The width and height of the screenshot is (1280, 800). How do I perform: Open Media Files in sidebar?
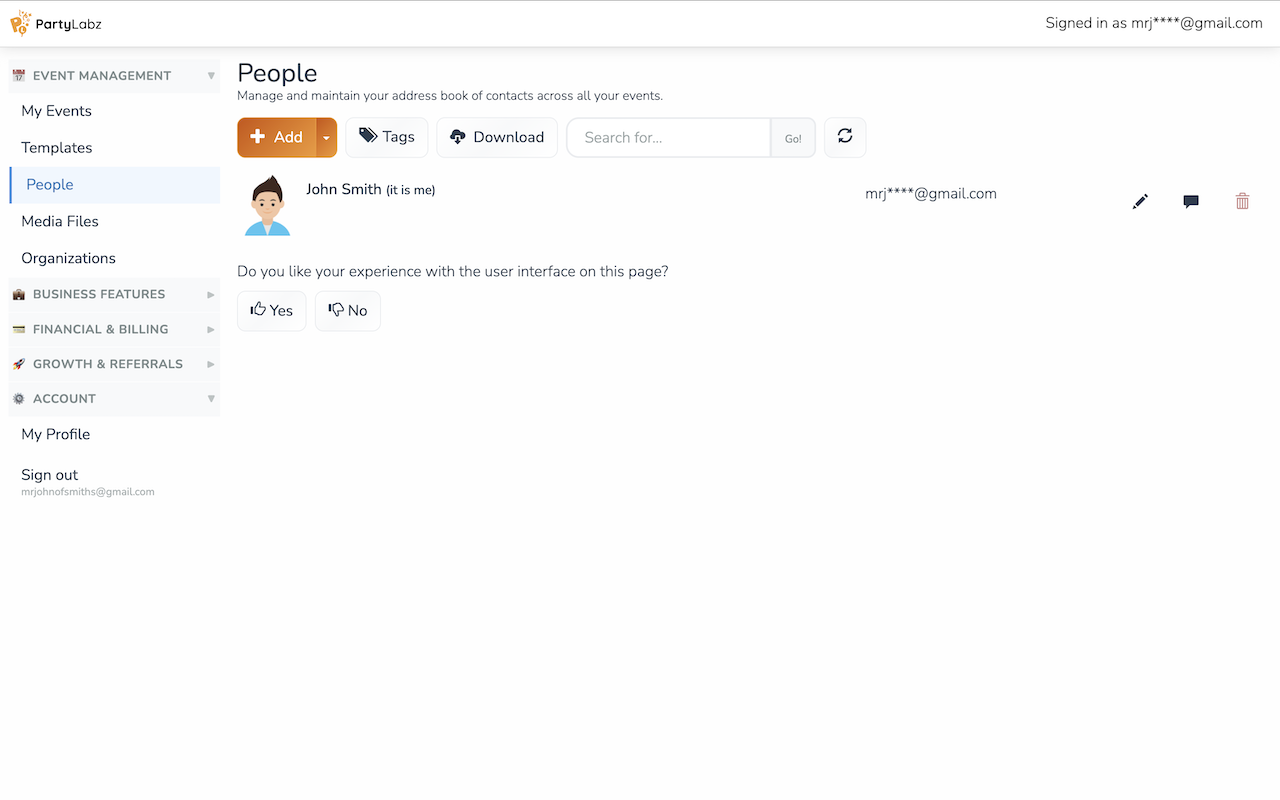pyautogui.click(x=60, y=221)
